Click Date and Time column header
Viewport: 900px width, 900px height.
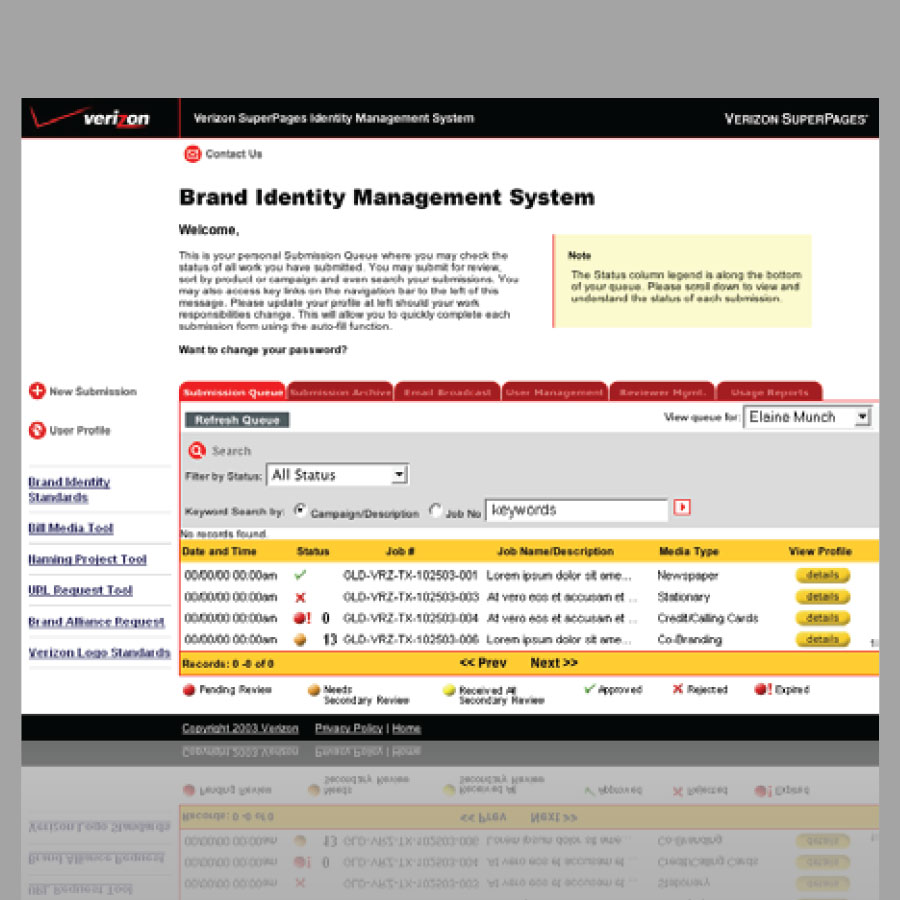pyautogui.click(x=219, y=551)
